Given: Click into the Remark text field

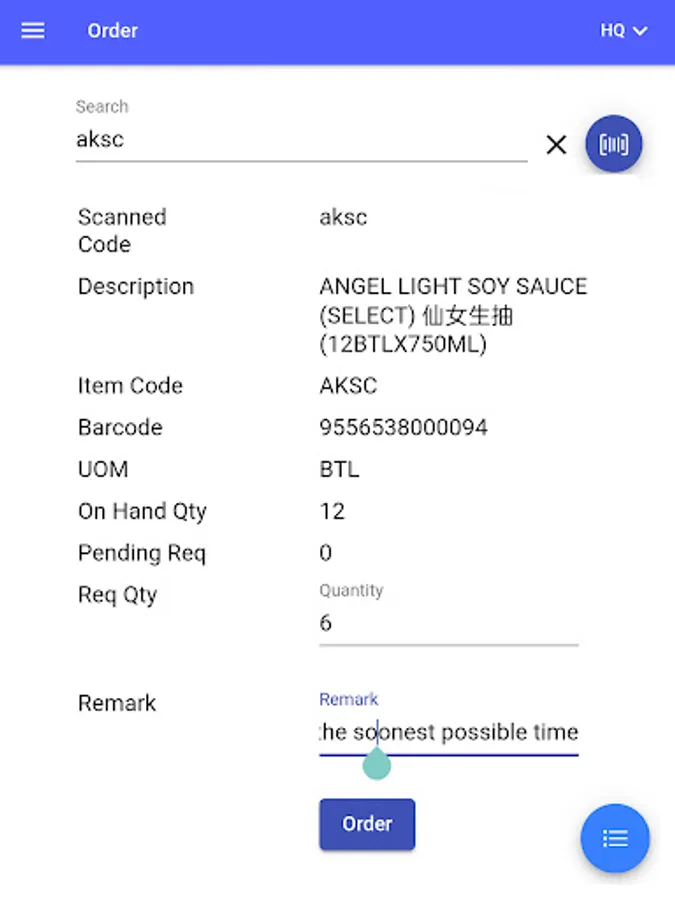Looking at the screenshot, I should (x=448, y=732).
